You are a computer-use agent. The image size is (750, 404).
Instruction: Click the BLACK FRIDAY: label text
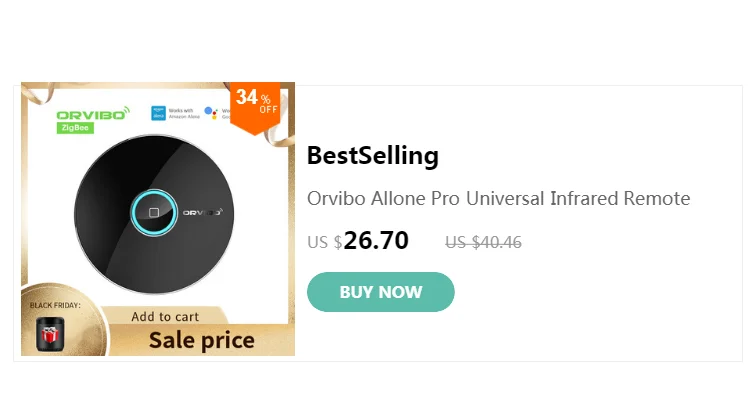click(x=55, y=305)
